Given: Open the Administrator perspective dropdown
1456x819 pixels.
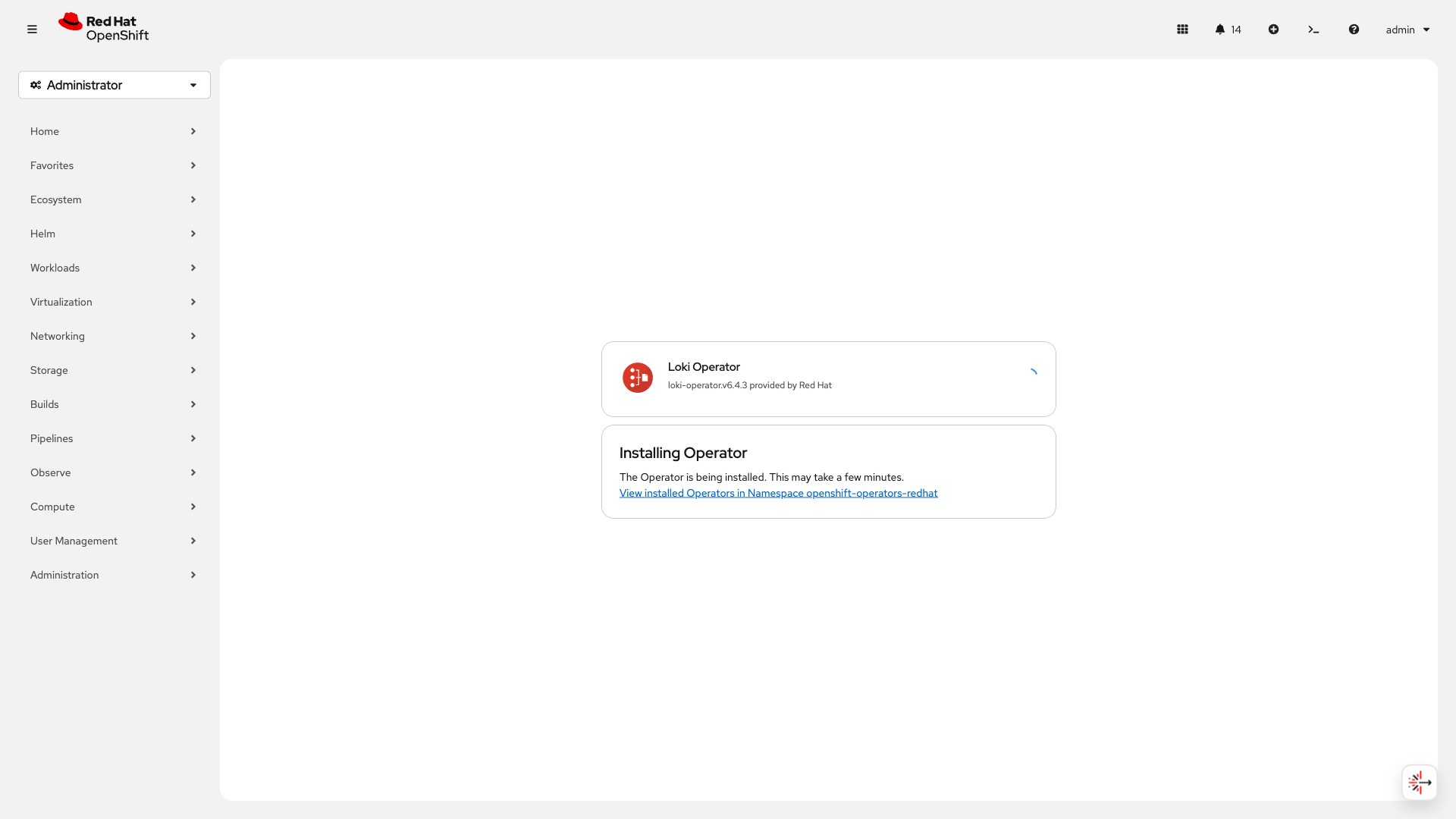Looking at the screenshot, I should coord(115,85).
